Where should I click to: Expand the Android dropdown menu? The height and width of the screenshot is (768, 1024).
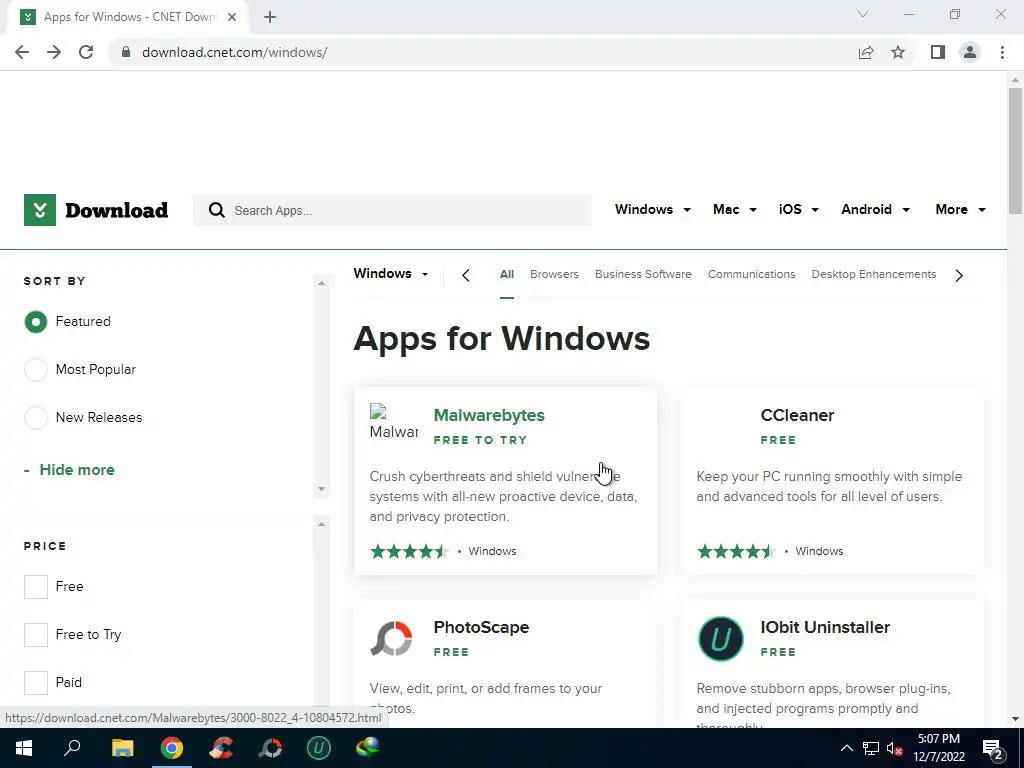click(875, 209)
